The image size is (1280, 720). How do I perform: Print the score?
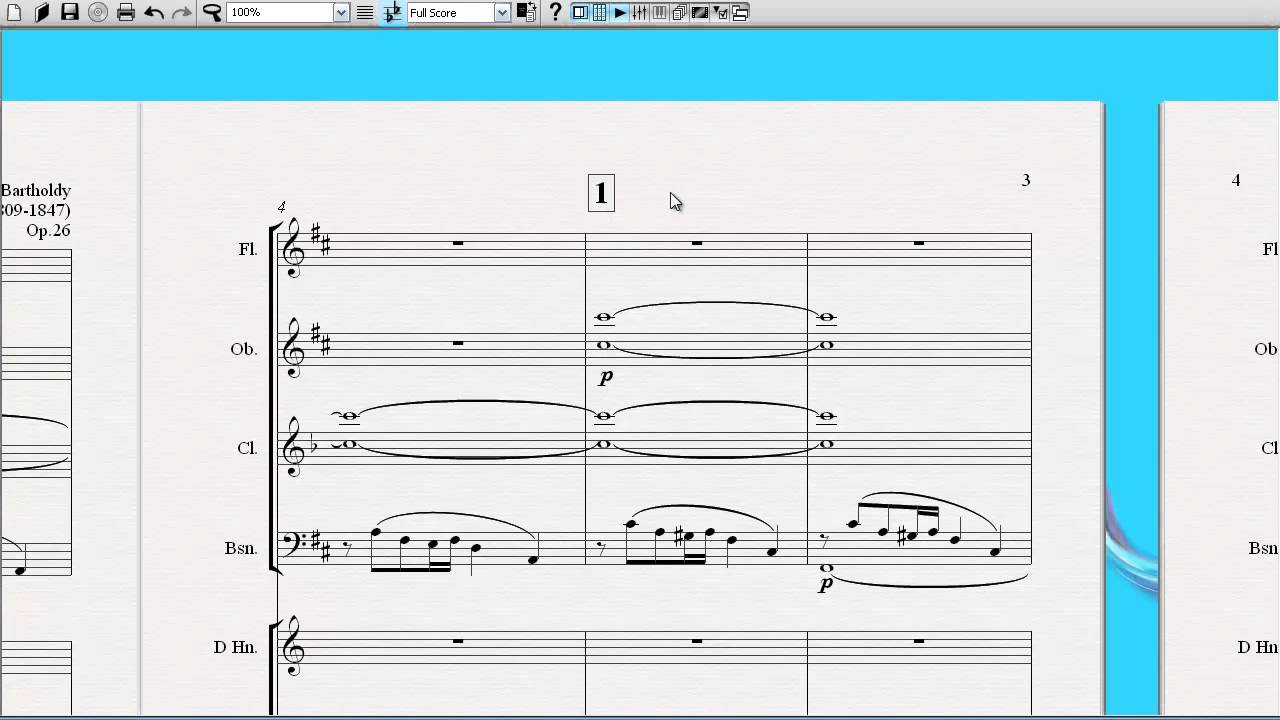click(x=126, y=12)
